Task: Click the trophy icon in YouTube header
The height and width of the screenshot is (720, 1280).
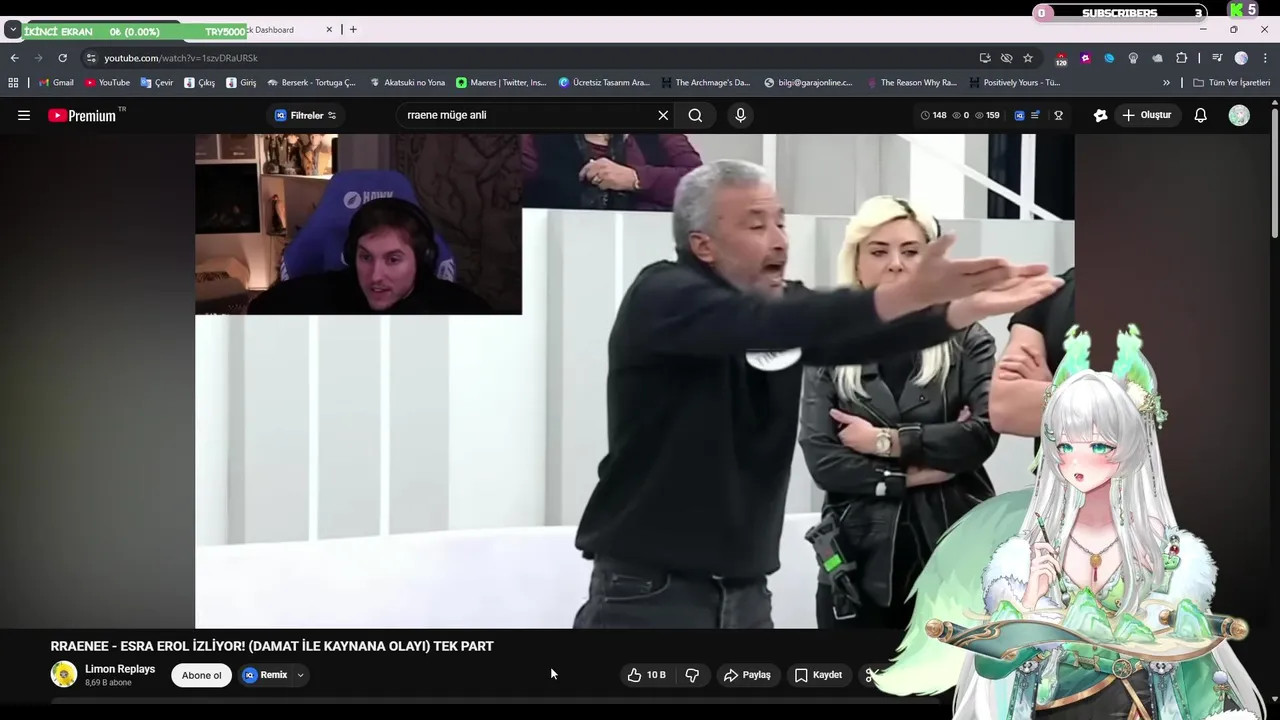Action: [x=1058, y=115]
